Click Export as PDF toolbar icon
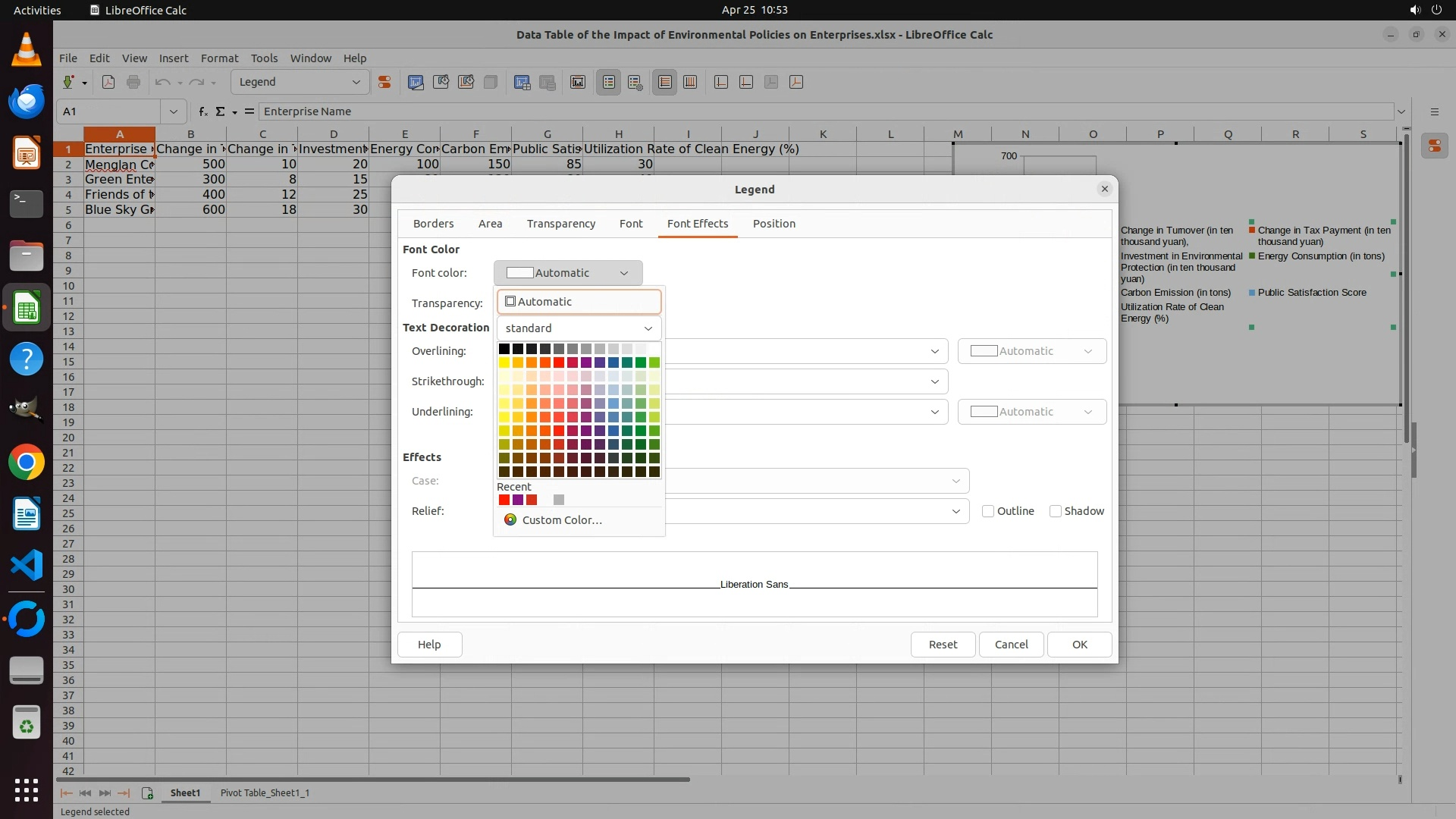Image resolution: width=1456 pixels, height=819 pixels. coord(108,82)
